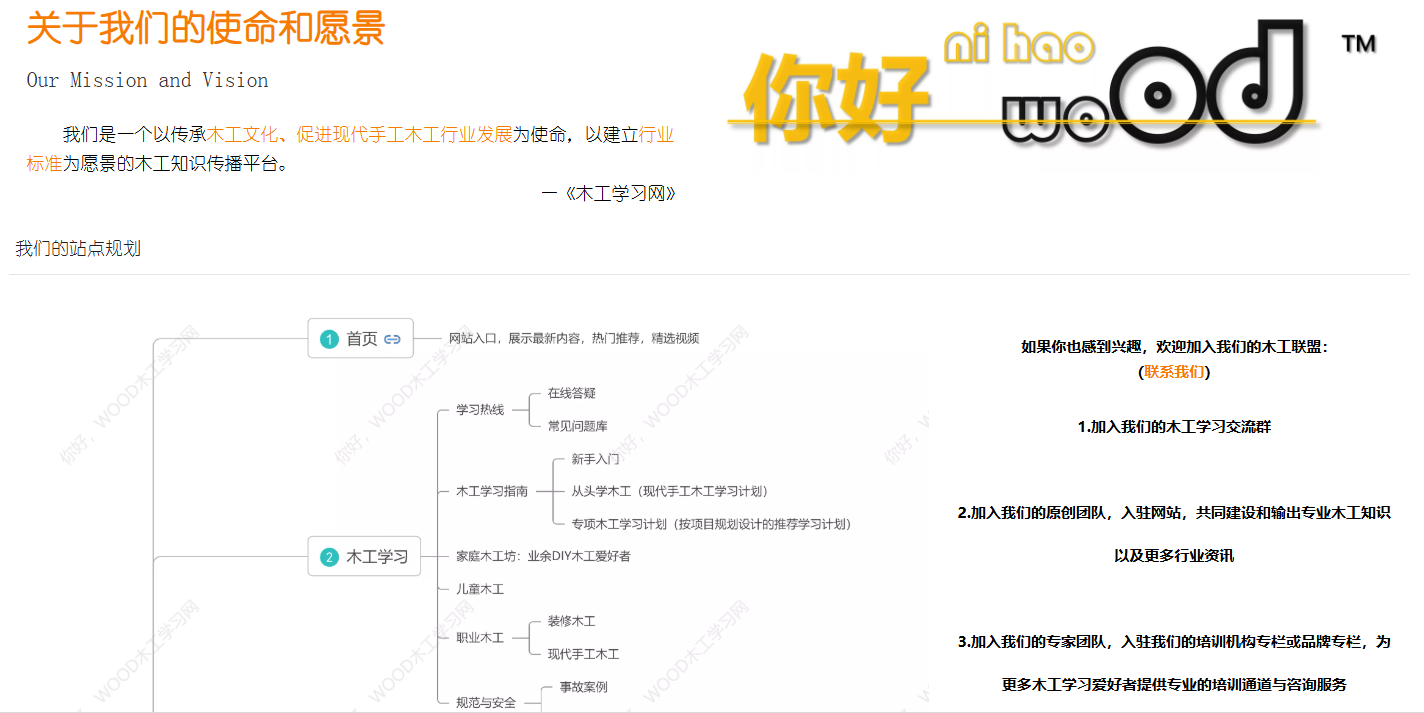Screen dimensions: 1424x713
Task: Open the 联系我们 link
Action: (x=1174, y=372)
